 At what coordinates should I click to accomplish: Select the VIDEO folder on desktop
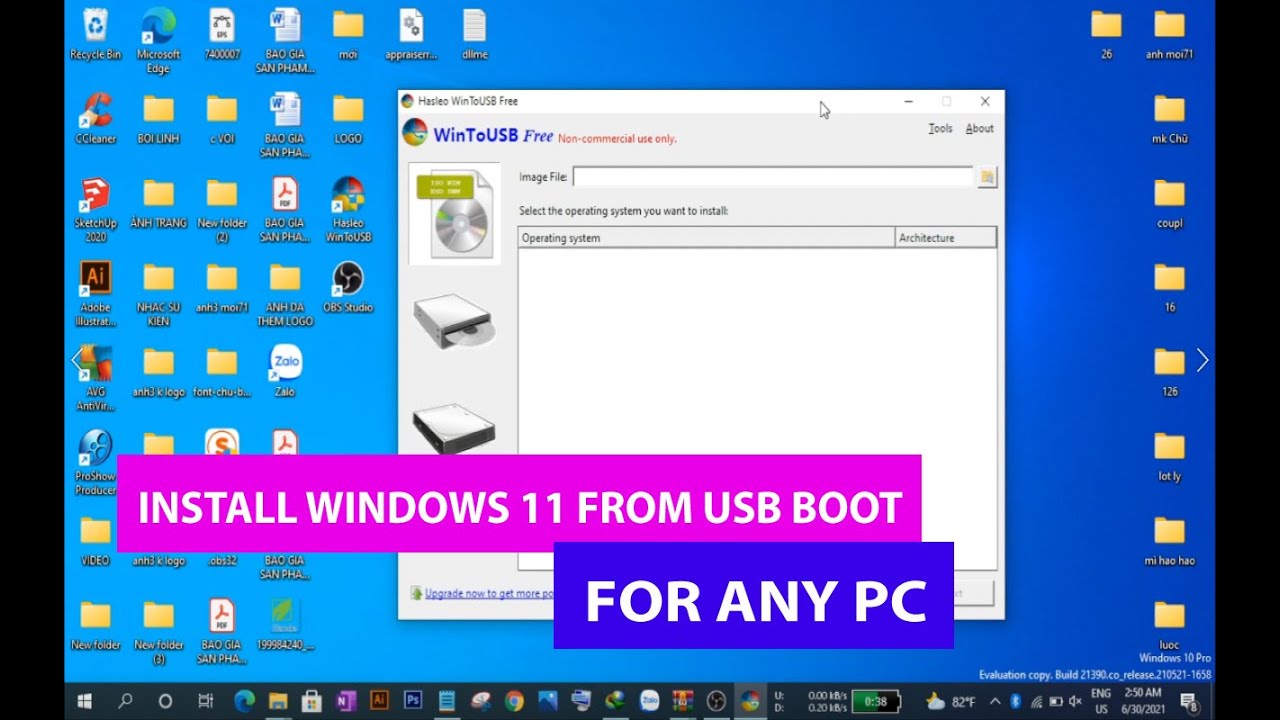click(95, 540)
